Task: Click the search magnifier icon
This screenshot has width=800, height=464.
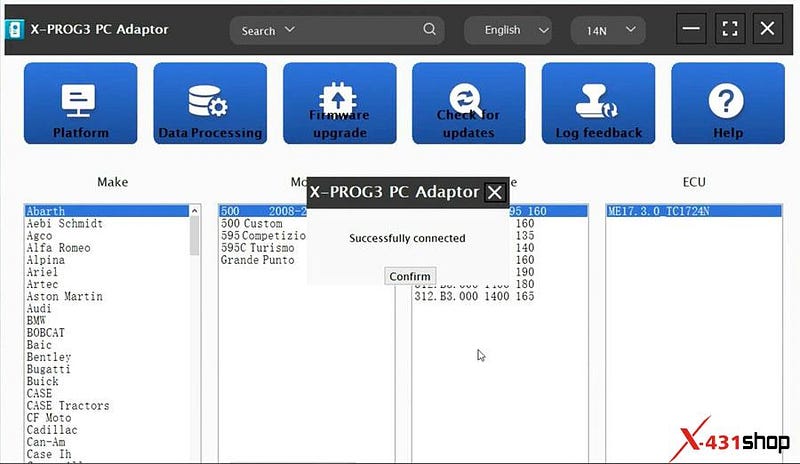Action: 430,30
